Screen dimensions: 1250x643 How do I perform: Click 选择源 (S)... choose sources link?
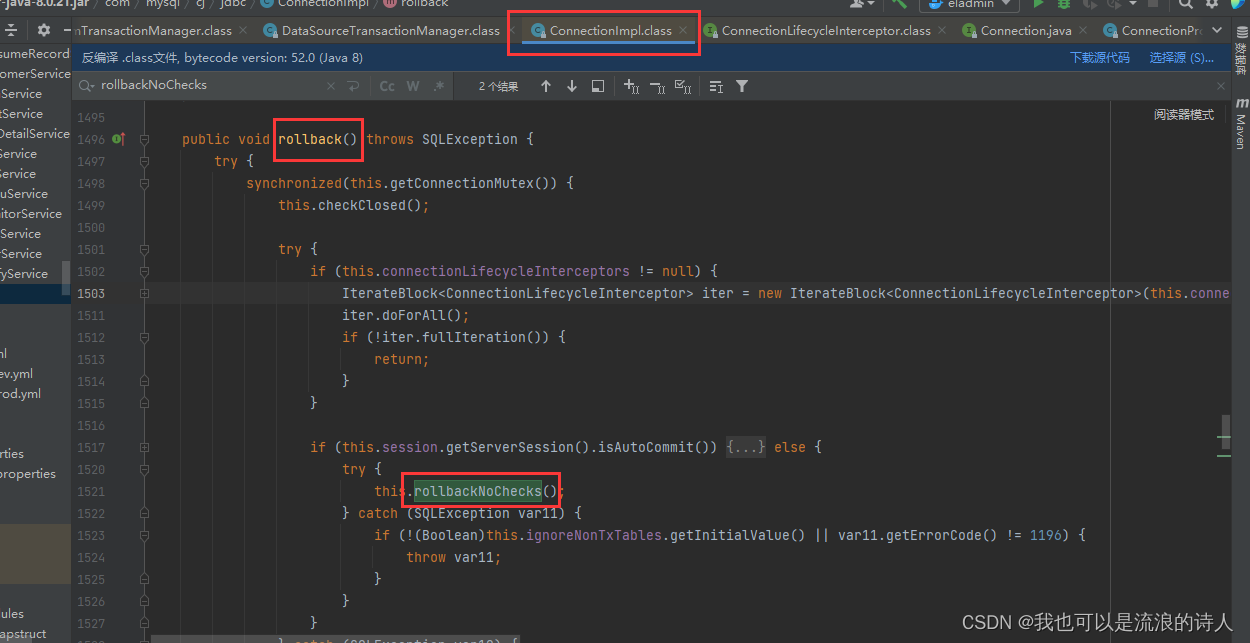point(1182,58)
